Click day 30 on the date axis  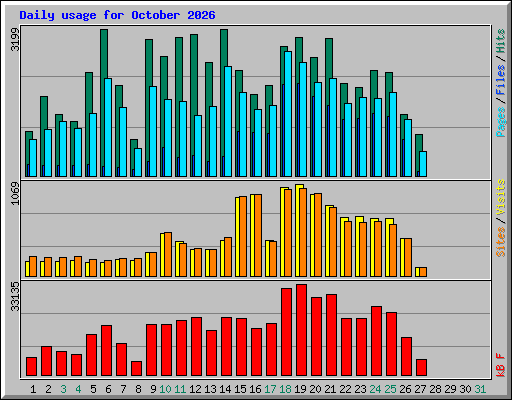[465, 389]
